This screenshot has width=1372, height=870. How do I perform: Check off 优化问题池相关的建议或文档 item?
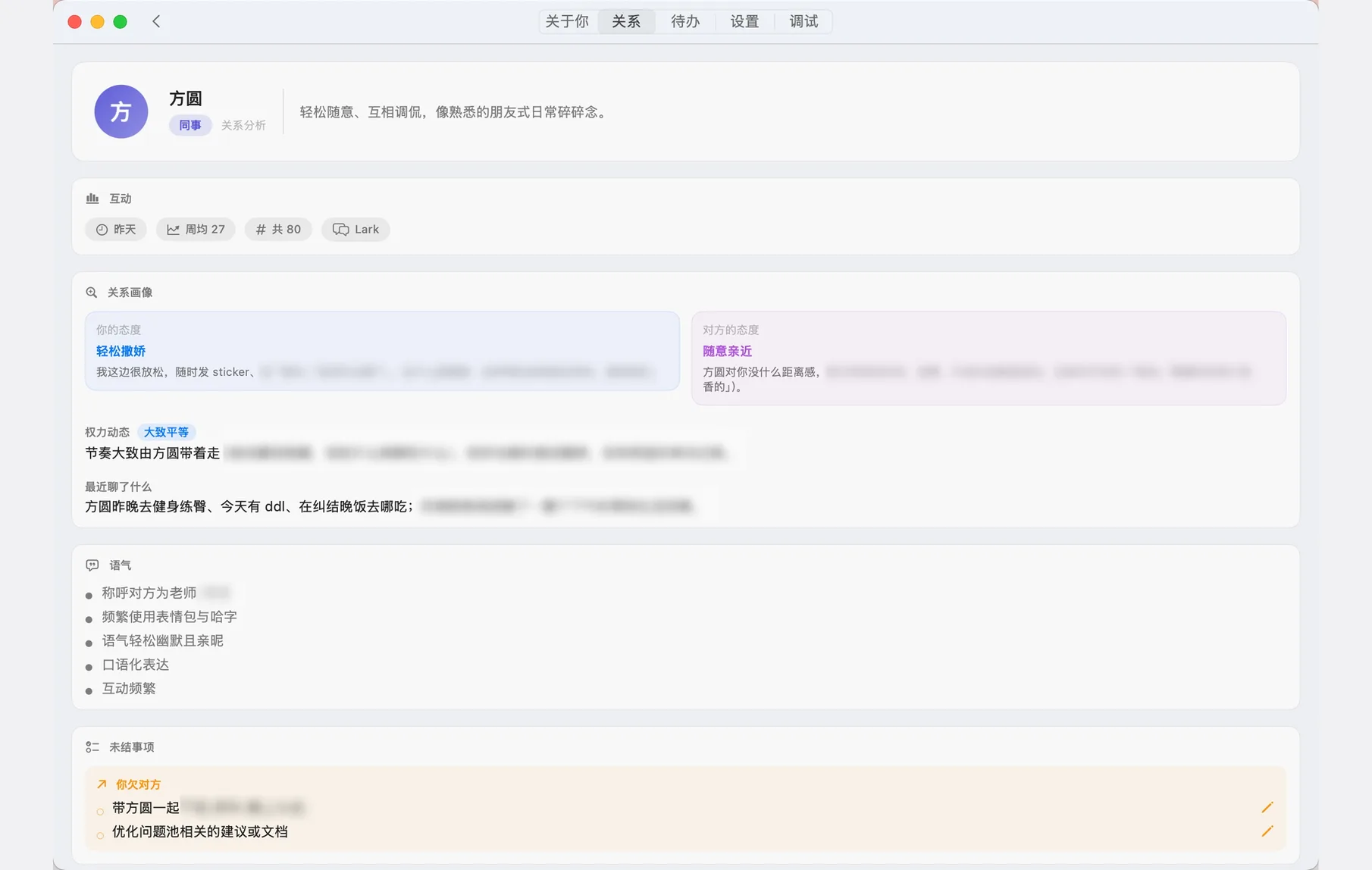(x=100, y=835)
